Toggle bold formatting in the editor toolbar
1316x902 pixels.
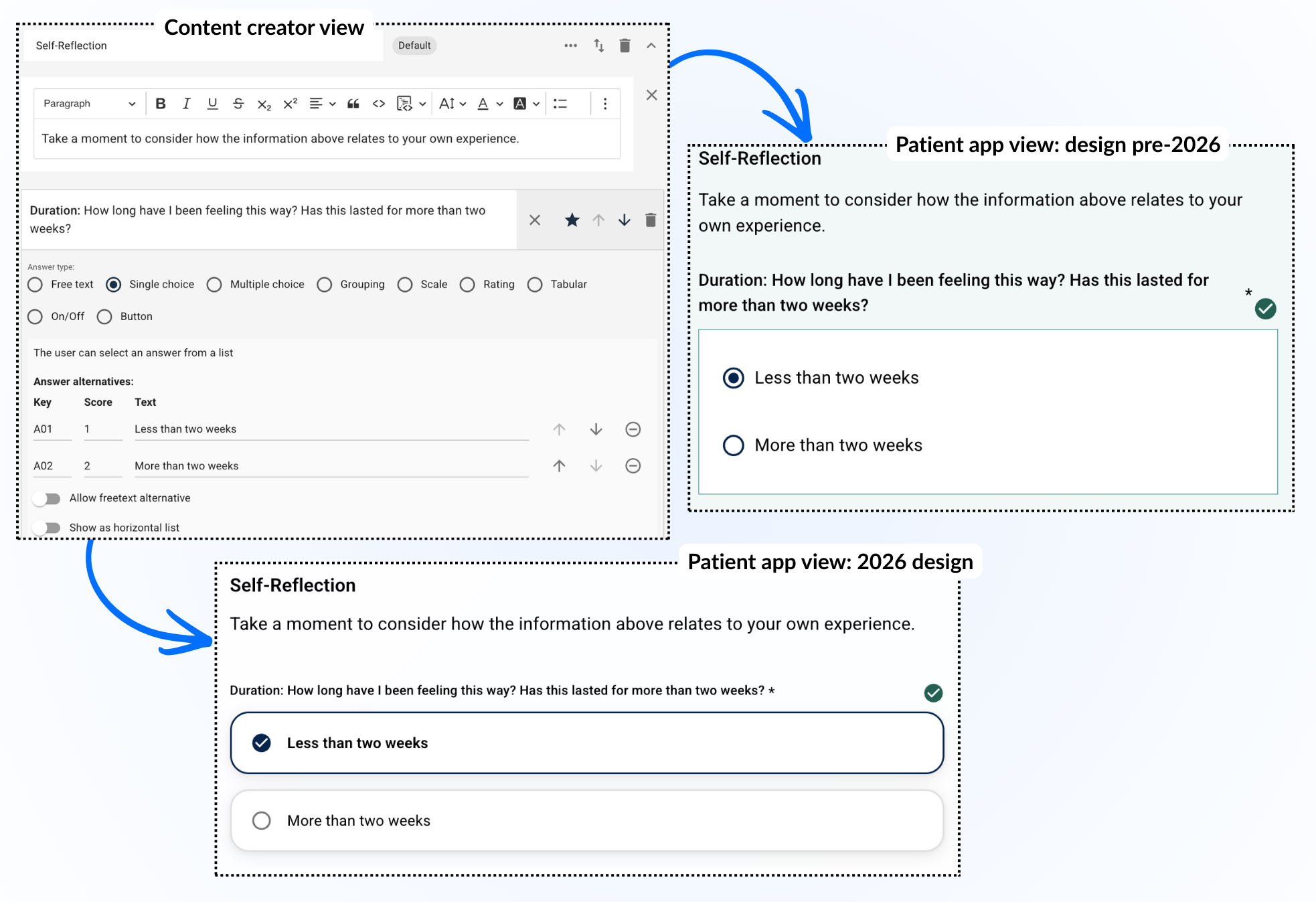click(x=161, y=104)
